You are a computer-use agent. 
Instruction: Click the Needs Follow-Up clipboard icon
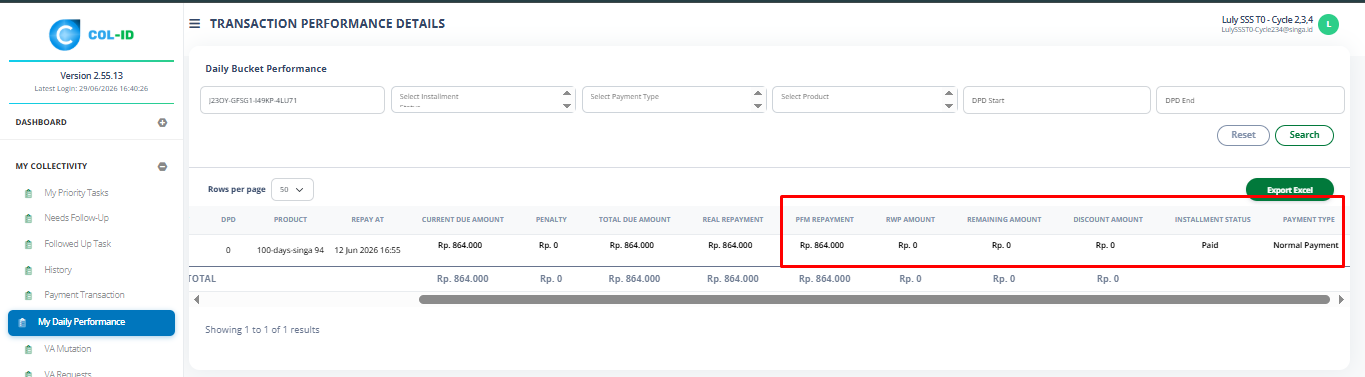[x=28, y=218]
